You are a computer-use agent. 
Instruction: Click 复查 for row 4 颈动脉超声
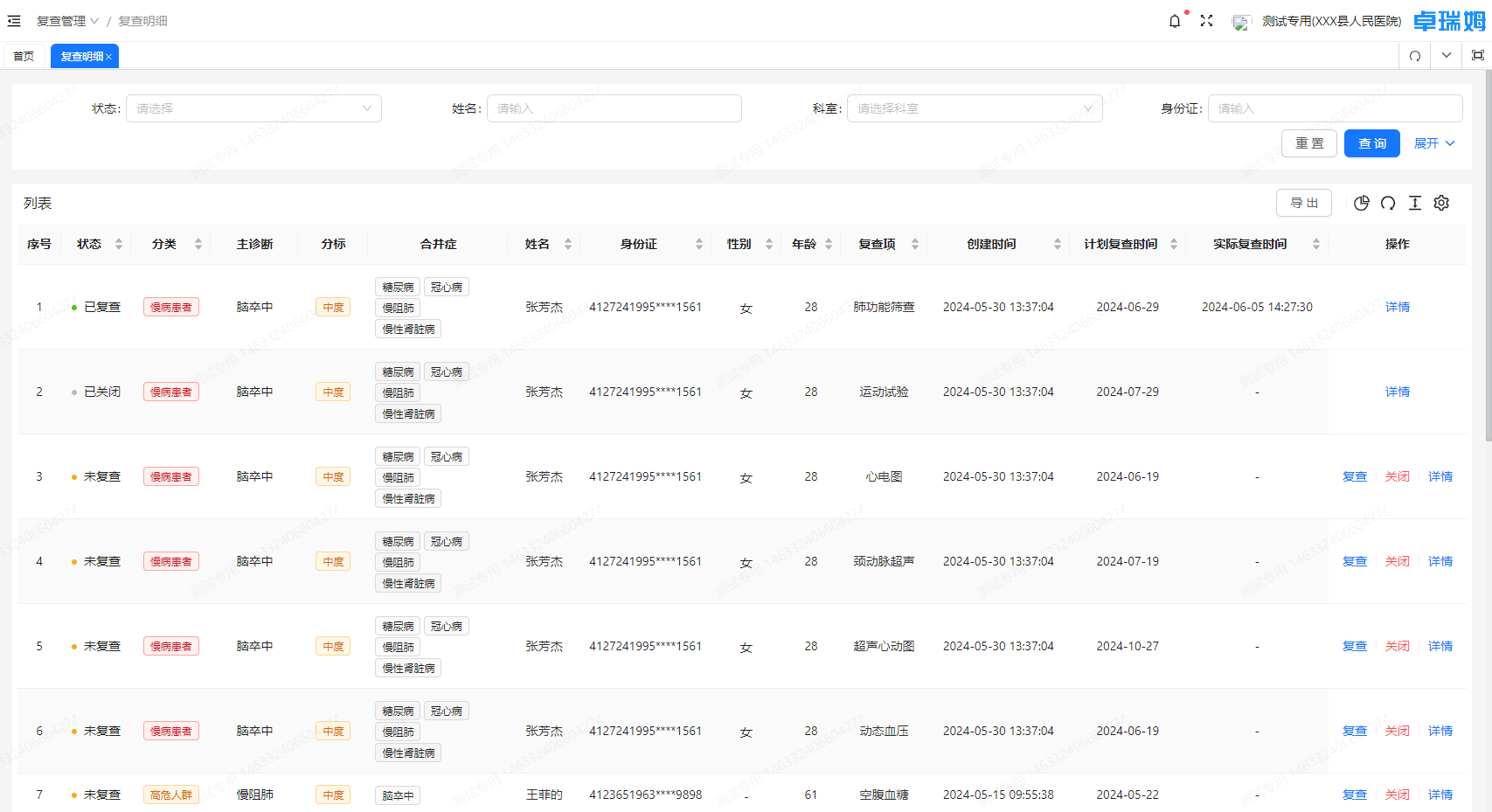1355,561
